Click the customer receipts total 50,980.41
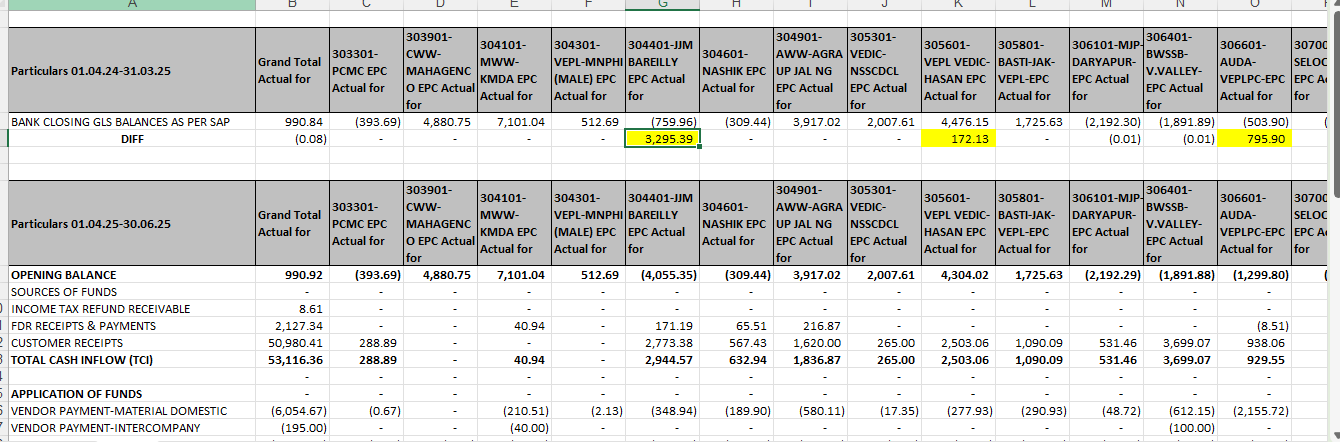This screenshot has height=442, width=1340. coord(288,343)
